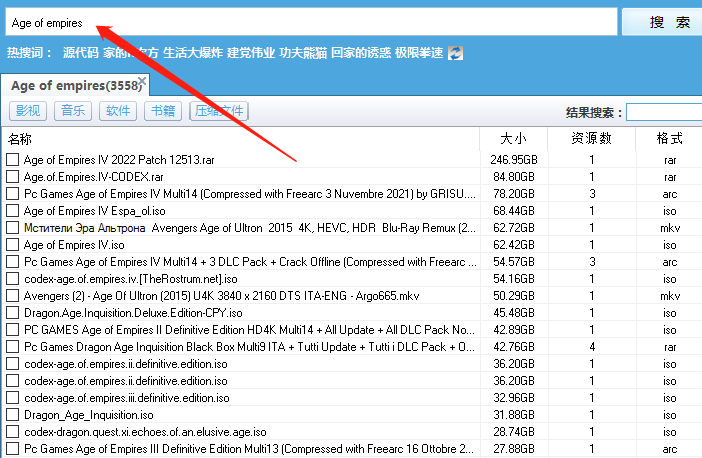Open hot search term 回家的诱惑
The width and height of the screenshot is (702, 458).
point(361,53)
